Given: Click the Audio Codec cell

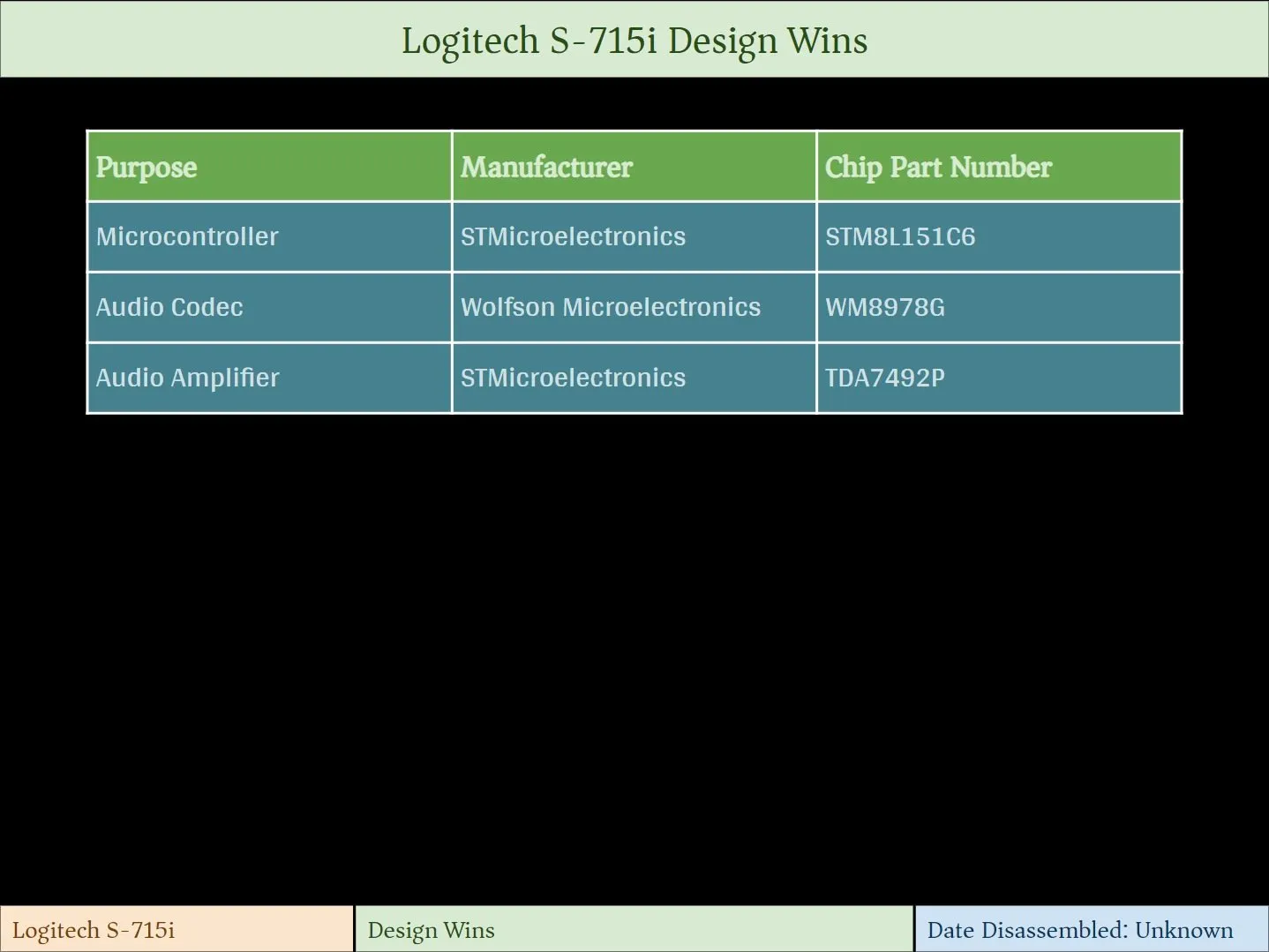Looking at the screenshot, I should [169, 307].
